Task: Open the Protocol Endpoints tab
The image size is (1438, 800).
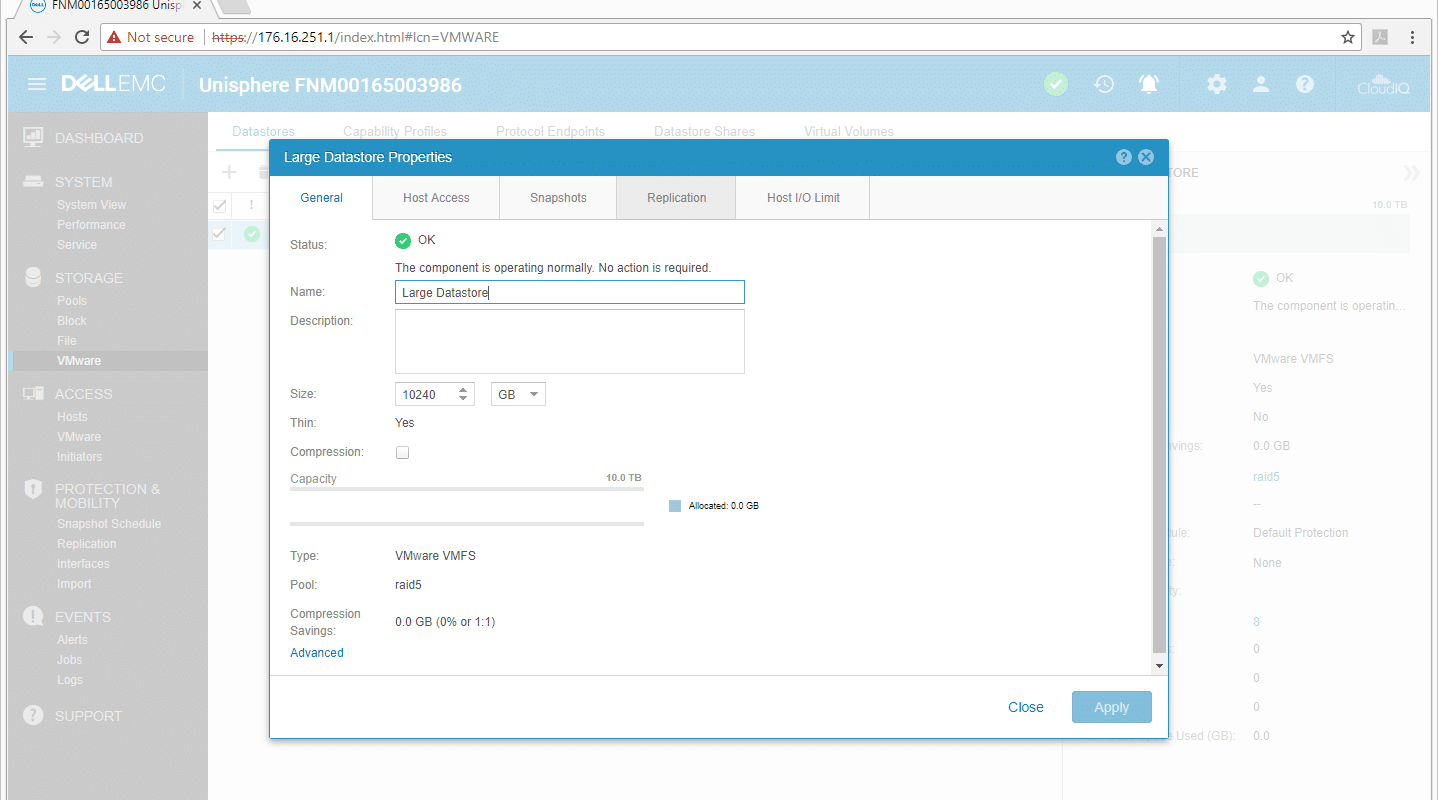Action: click(x=551, y=131)
